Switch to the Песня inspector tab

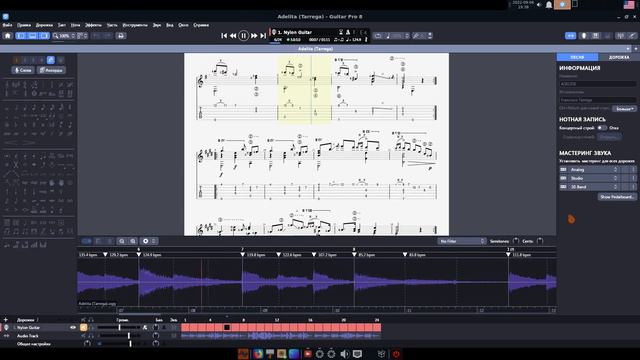578,57
